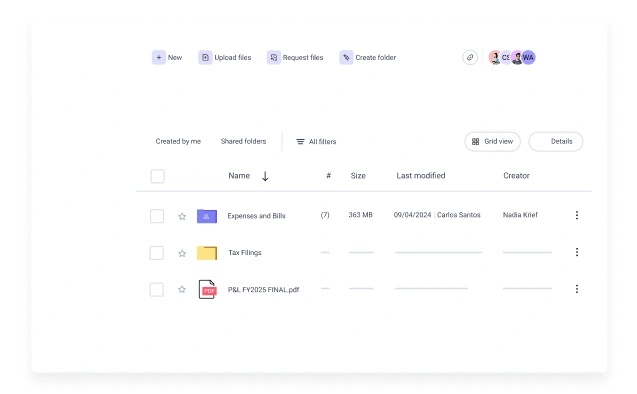Open the P&L FY2025 FINAL.pdf file name
The height and width of the screenshot is (394, 637).
coord(263,290)
